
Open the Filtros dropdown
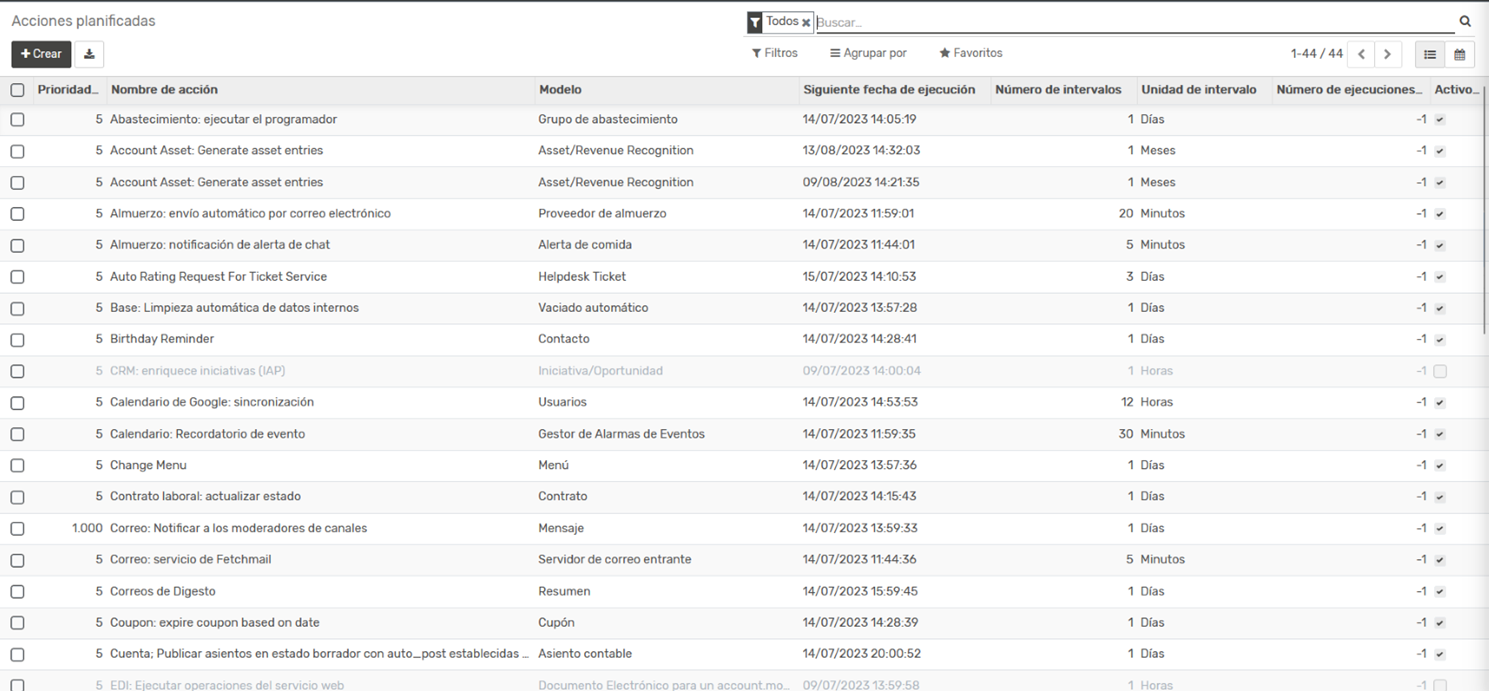point(775,53)
